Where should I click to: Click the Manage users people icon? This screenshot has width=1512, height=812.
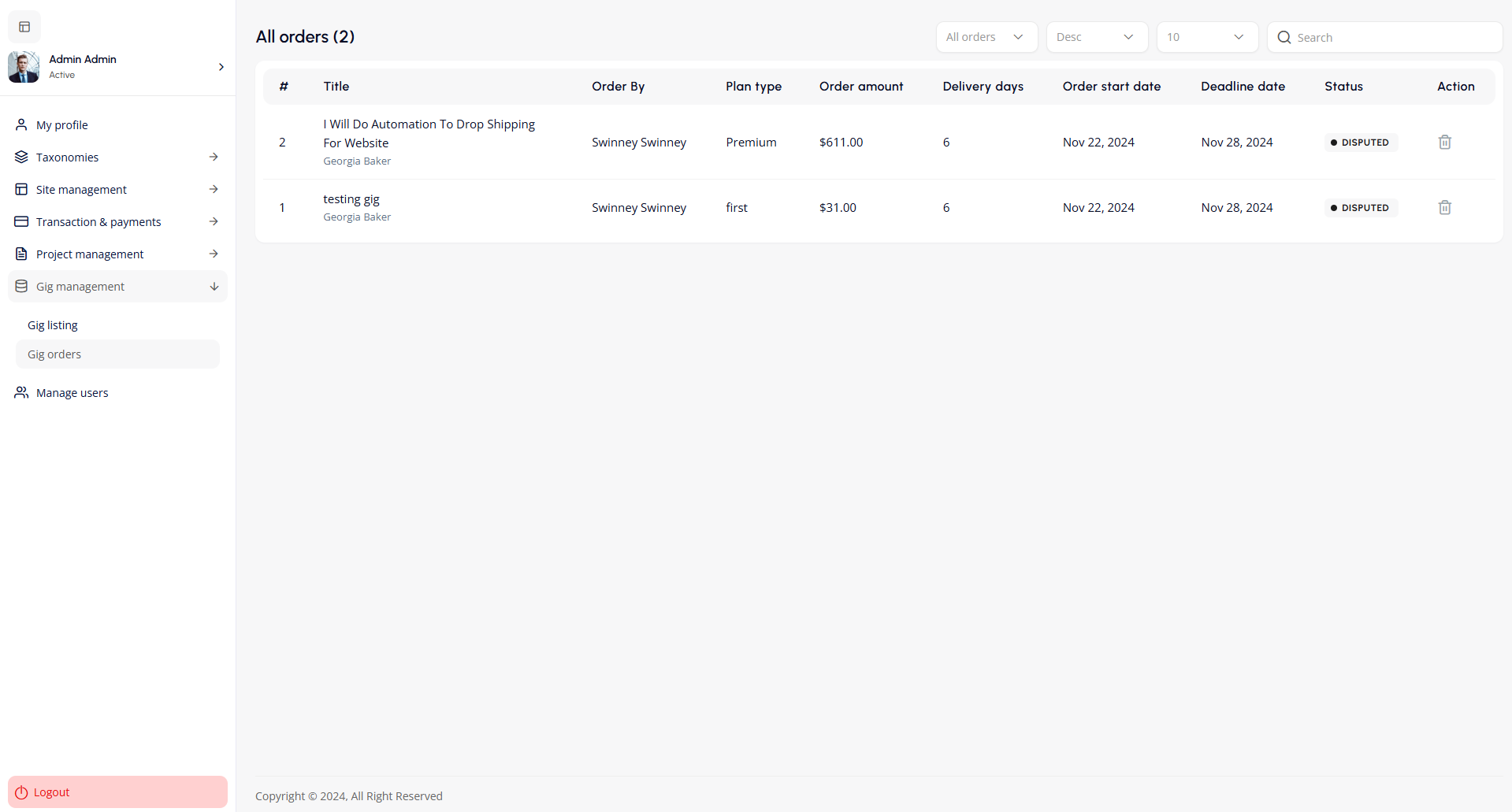pyautogui.click(x=21, y=393)
